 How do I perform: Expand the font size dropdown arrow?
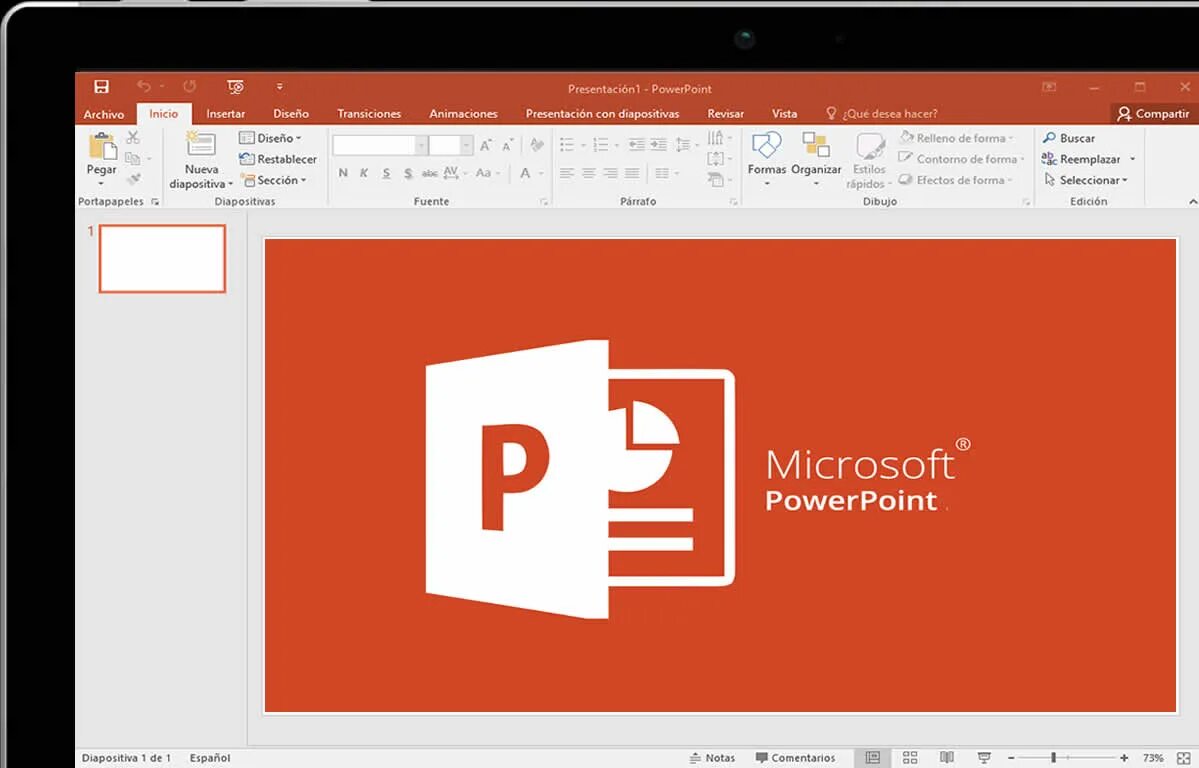466,145
